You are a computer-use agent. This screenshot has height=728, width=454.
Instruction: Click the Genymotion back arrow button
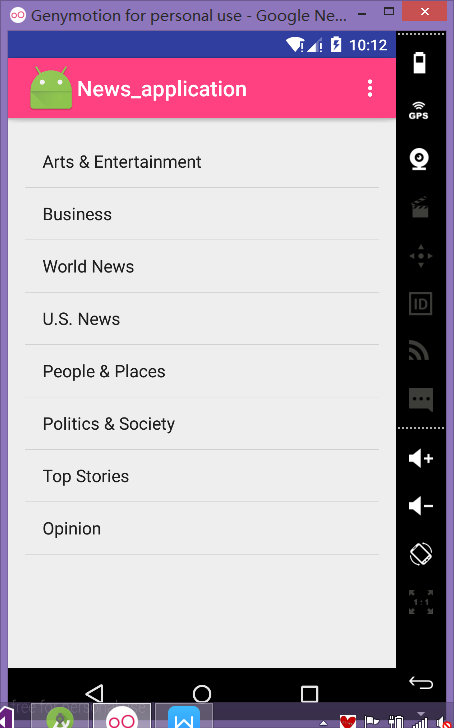coord(421,683)
